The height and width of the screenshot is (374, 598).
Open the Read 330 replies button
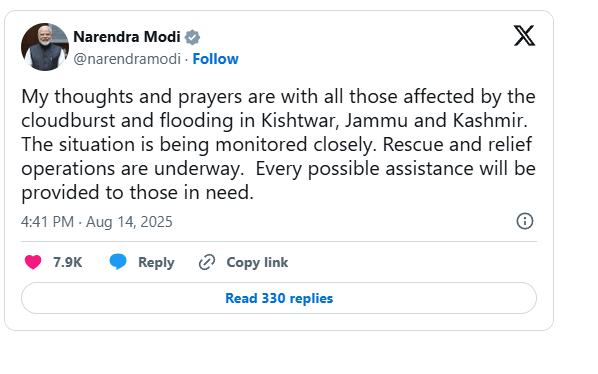[x=279, y=298]
